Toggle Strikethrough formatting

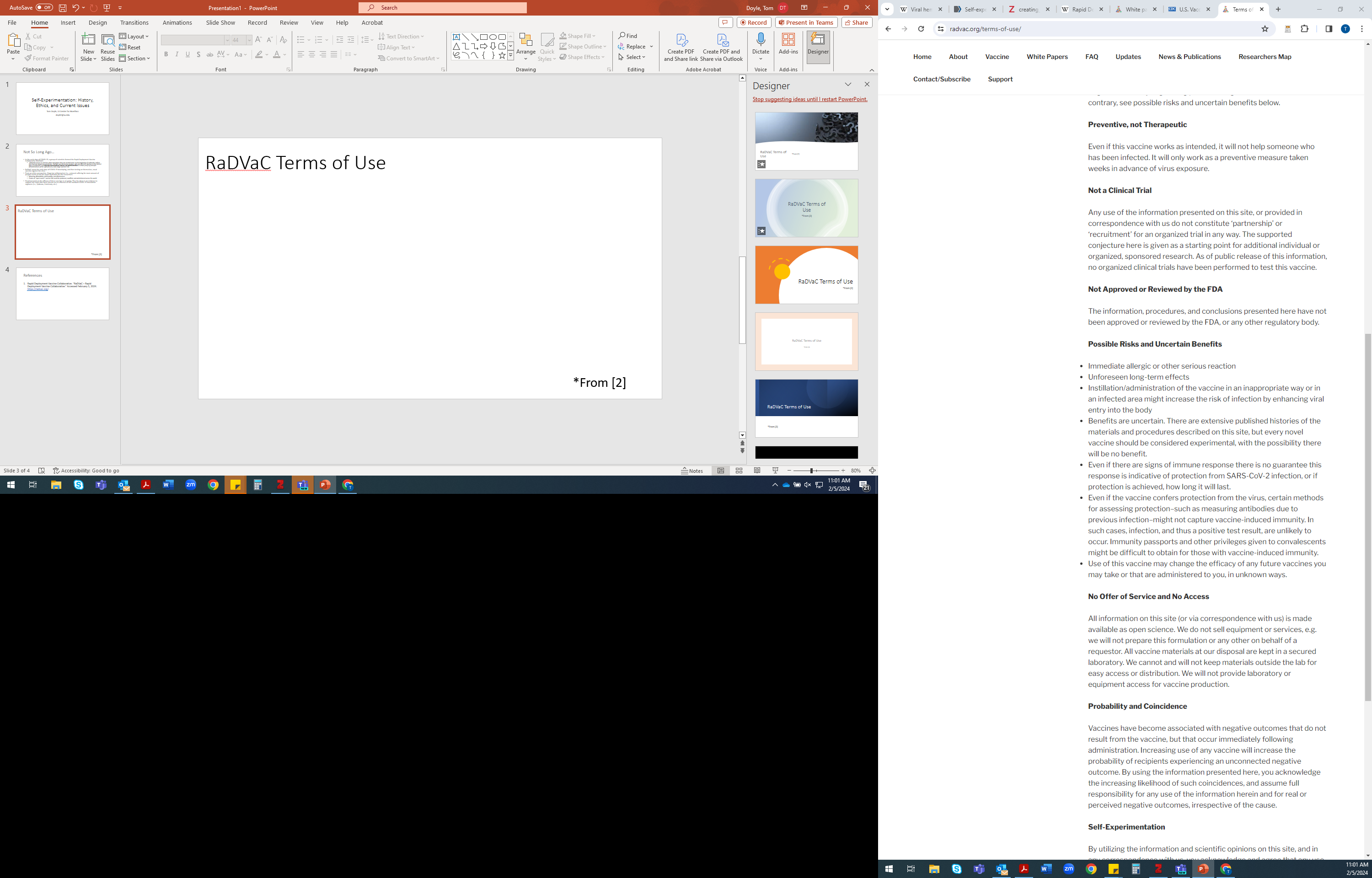pyautogui.click(x=210, y=55)
